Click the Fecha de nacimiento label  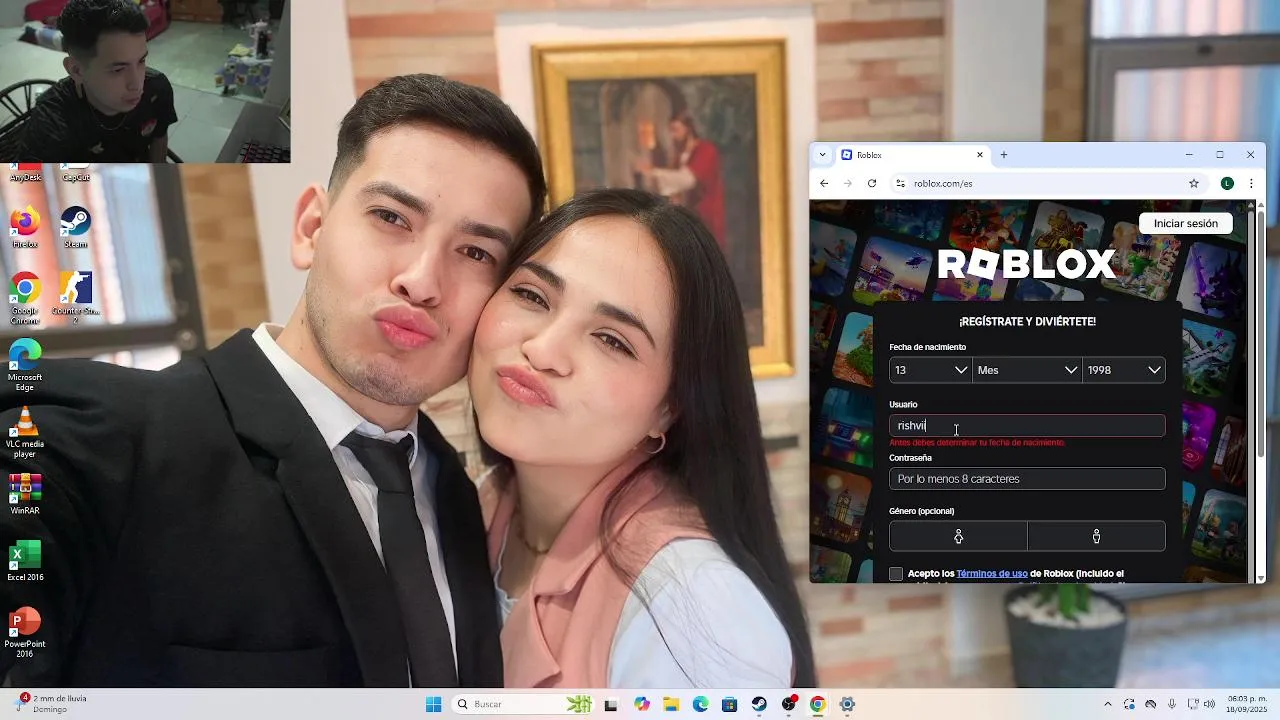point(927,347)
